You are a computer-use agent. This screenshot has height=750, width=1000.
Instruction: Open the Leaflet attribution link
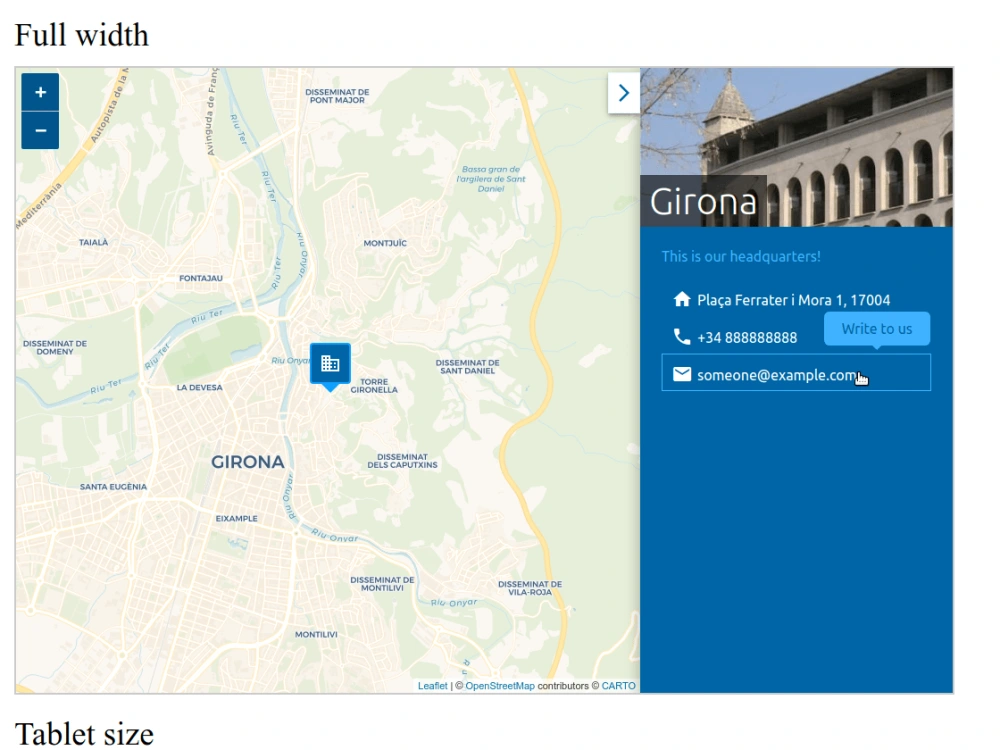pos(432,686)
